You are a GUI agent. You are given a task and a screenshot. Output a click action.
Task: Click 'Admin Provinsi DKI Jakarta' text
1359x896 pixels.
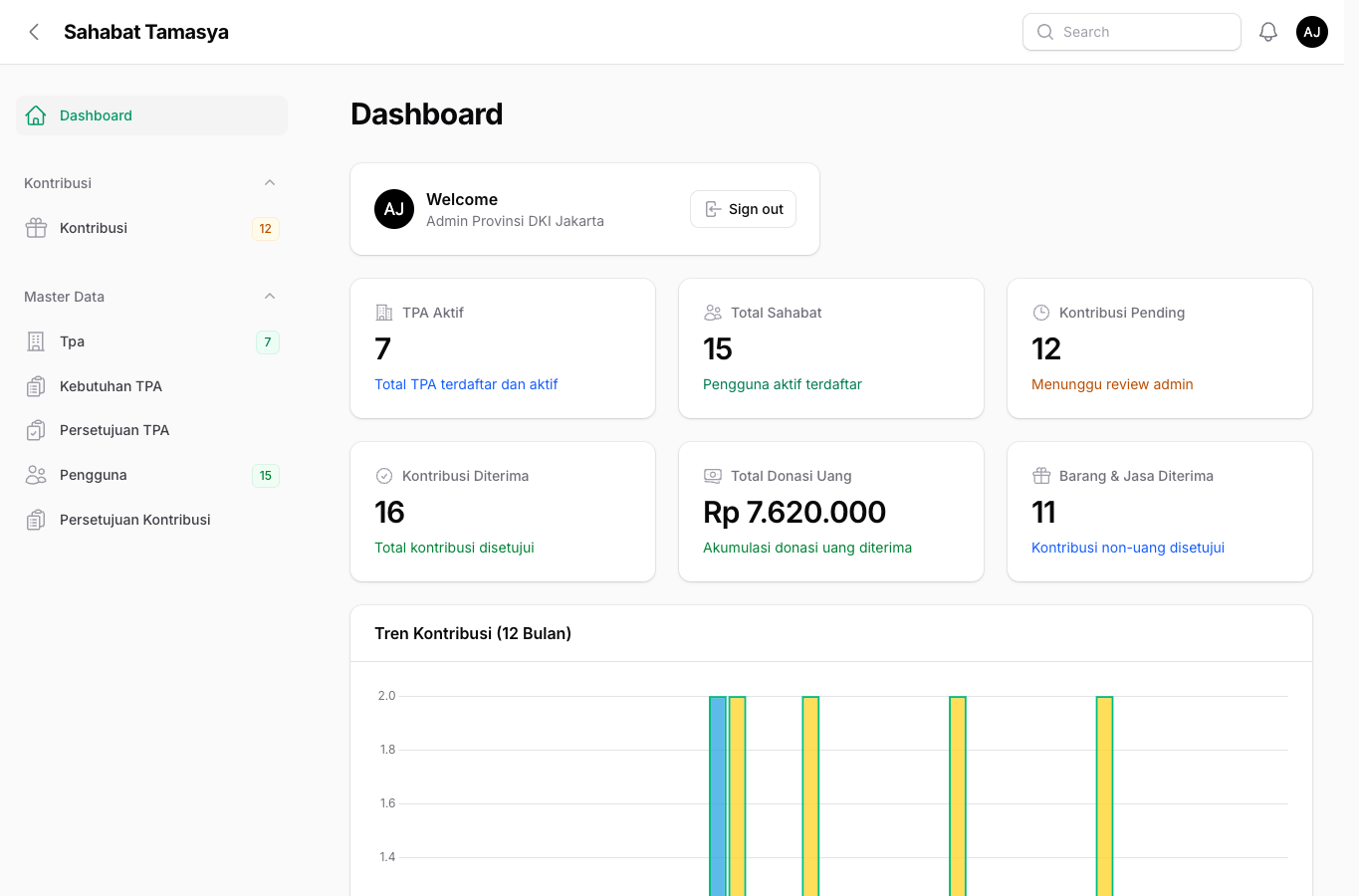click(515, 221)
